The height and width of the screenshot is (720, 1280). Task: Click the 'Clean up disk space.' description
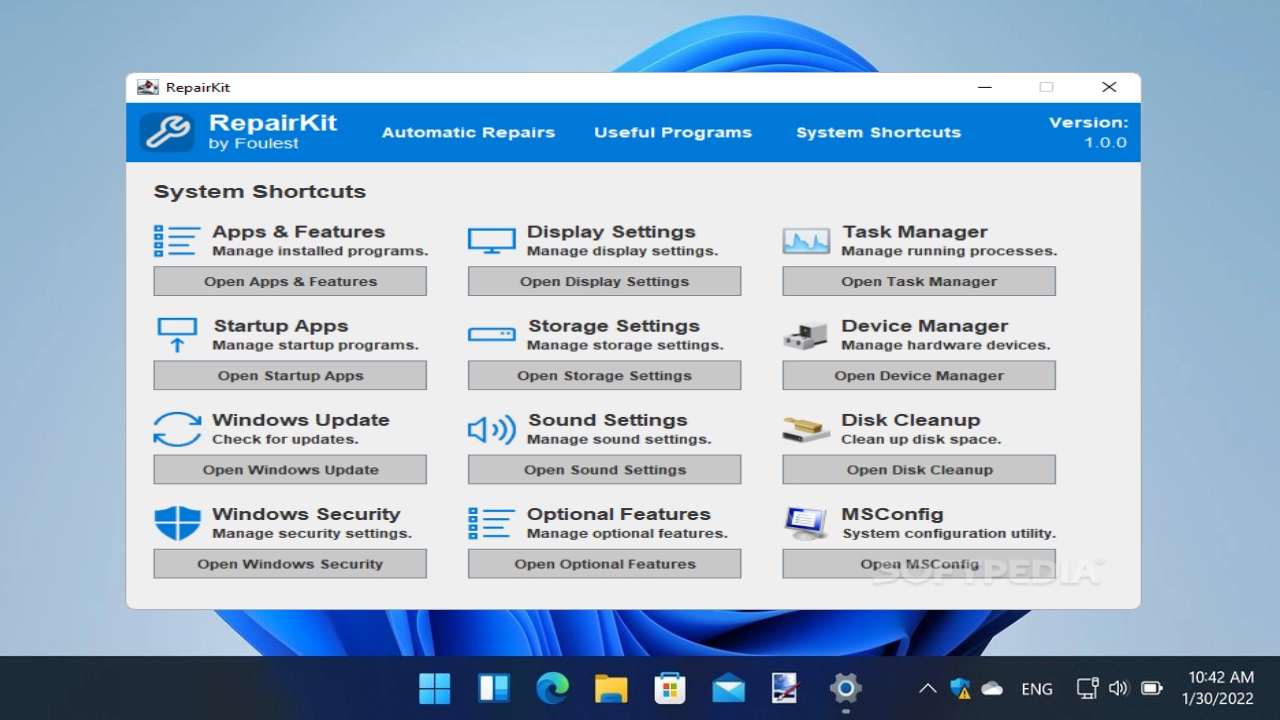921,439
